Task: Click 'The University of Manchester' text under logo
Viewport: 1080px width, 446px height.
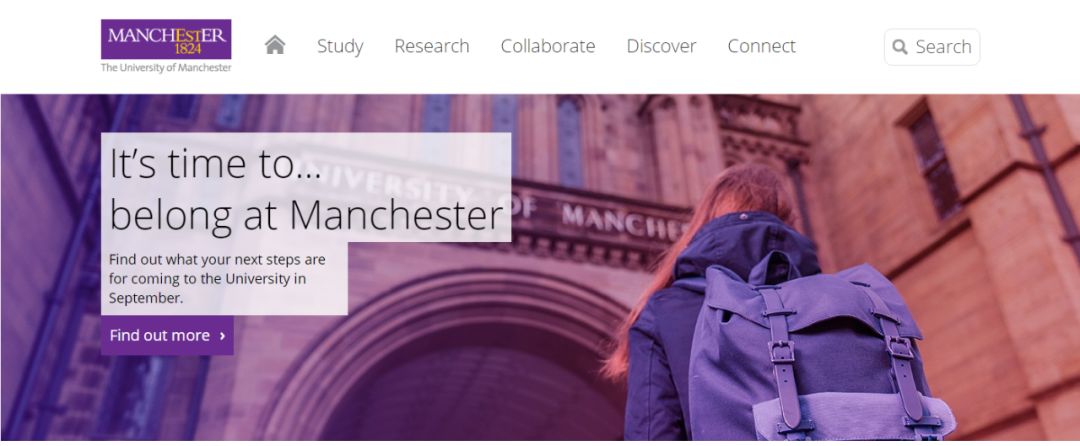Action: [x=166, y=67]
